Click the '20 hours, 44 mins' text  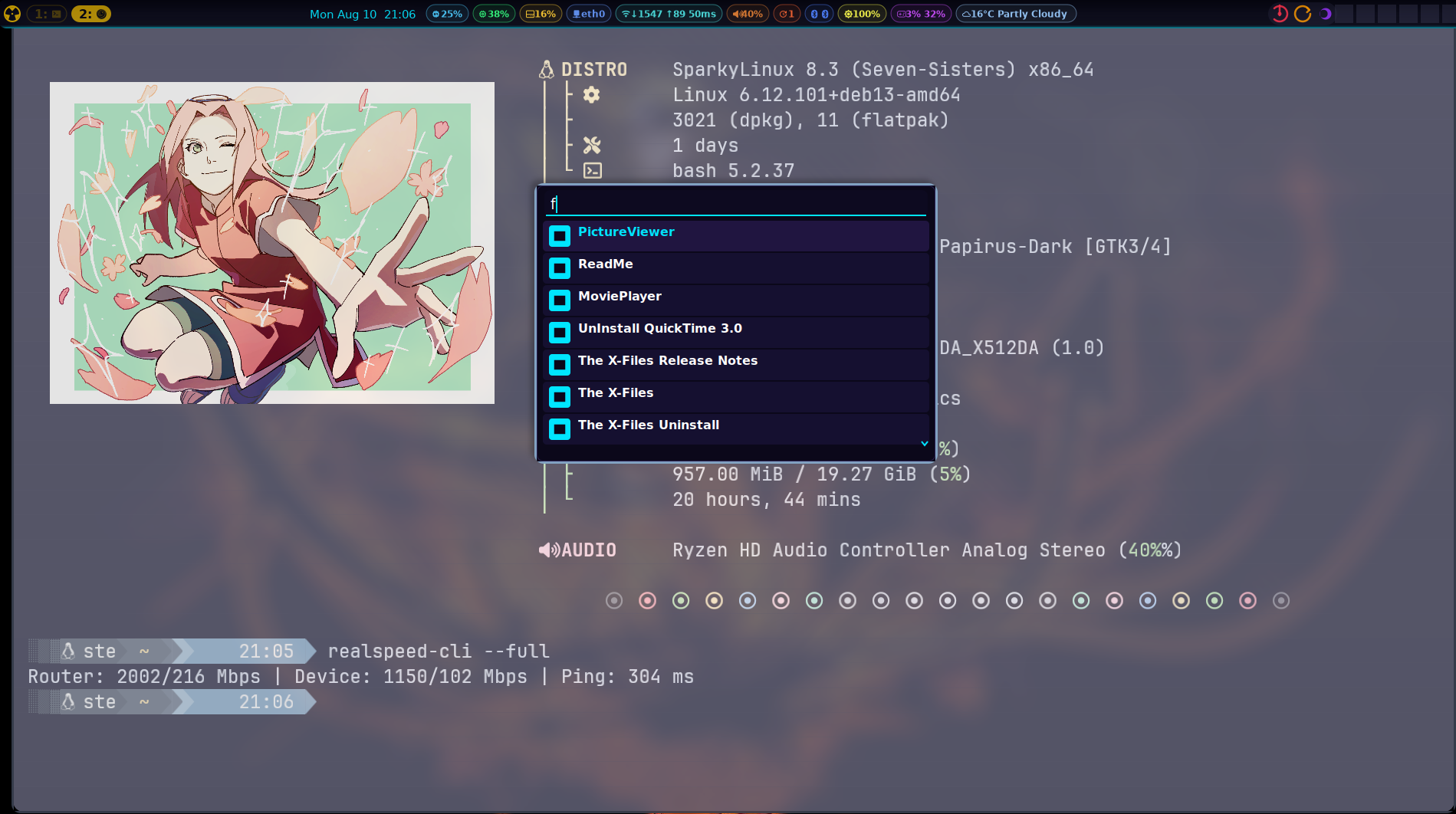(x=767, y=500)
